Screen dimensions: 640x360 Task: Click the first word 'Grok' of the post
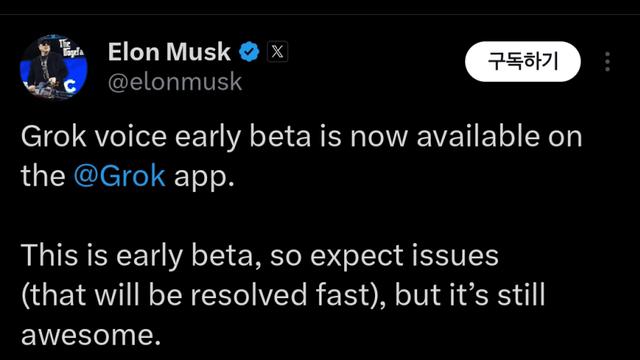pos(53,136)
